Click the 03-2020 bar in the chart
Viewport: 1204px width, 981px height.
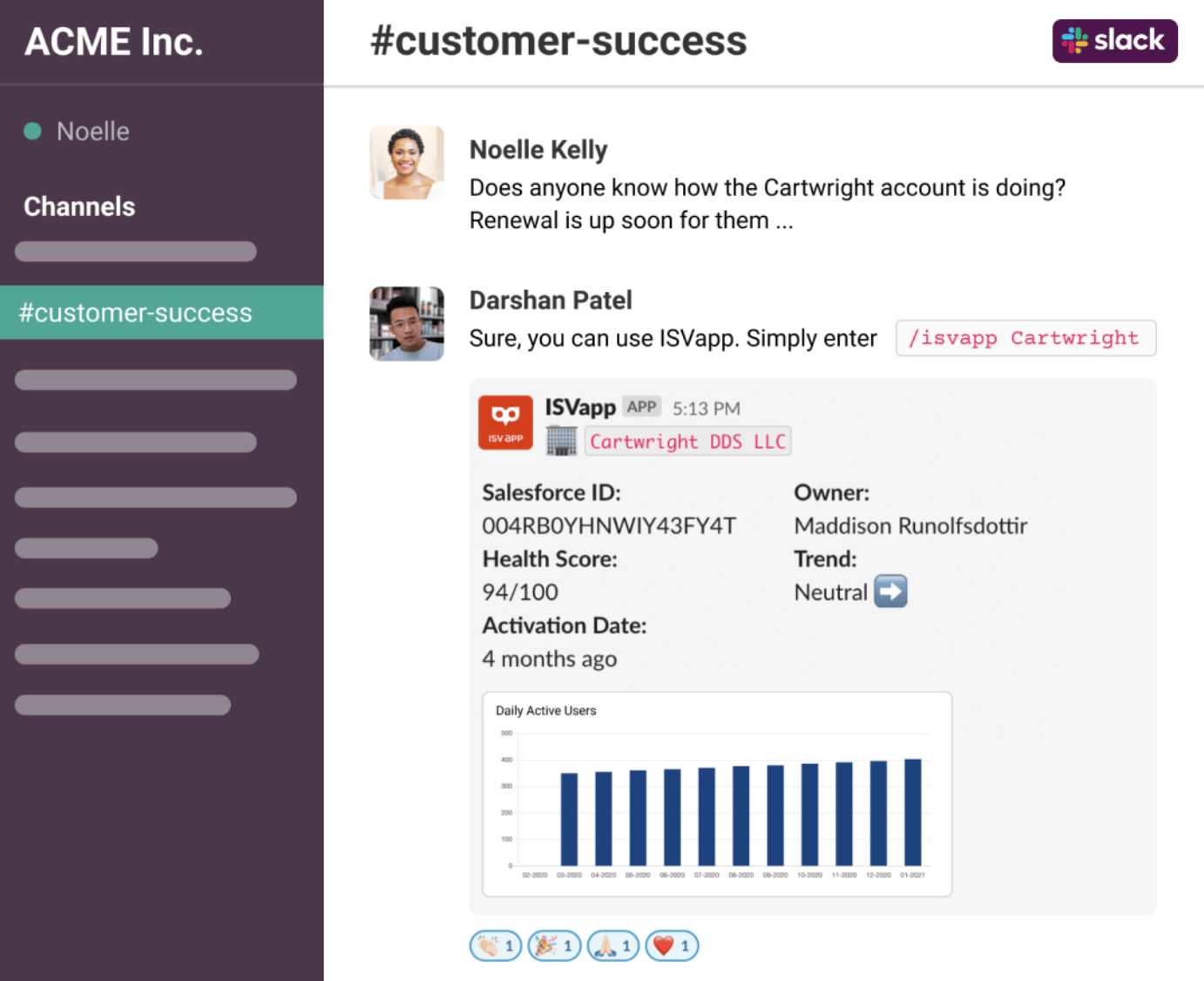point(569,819)
